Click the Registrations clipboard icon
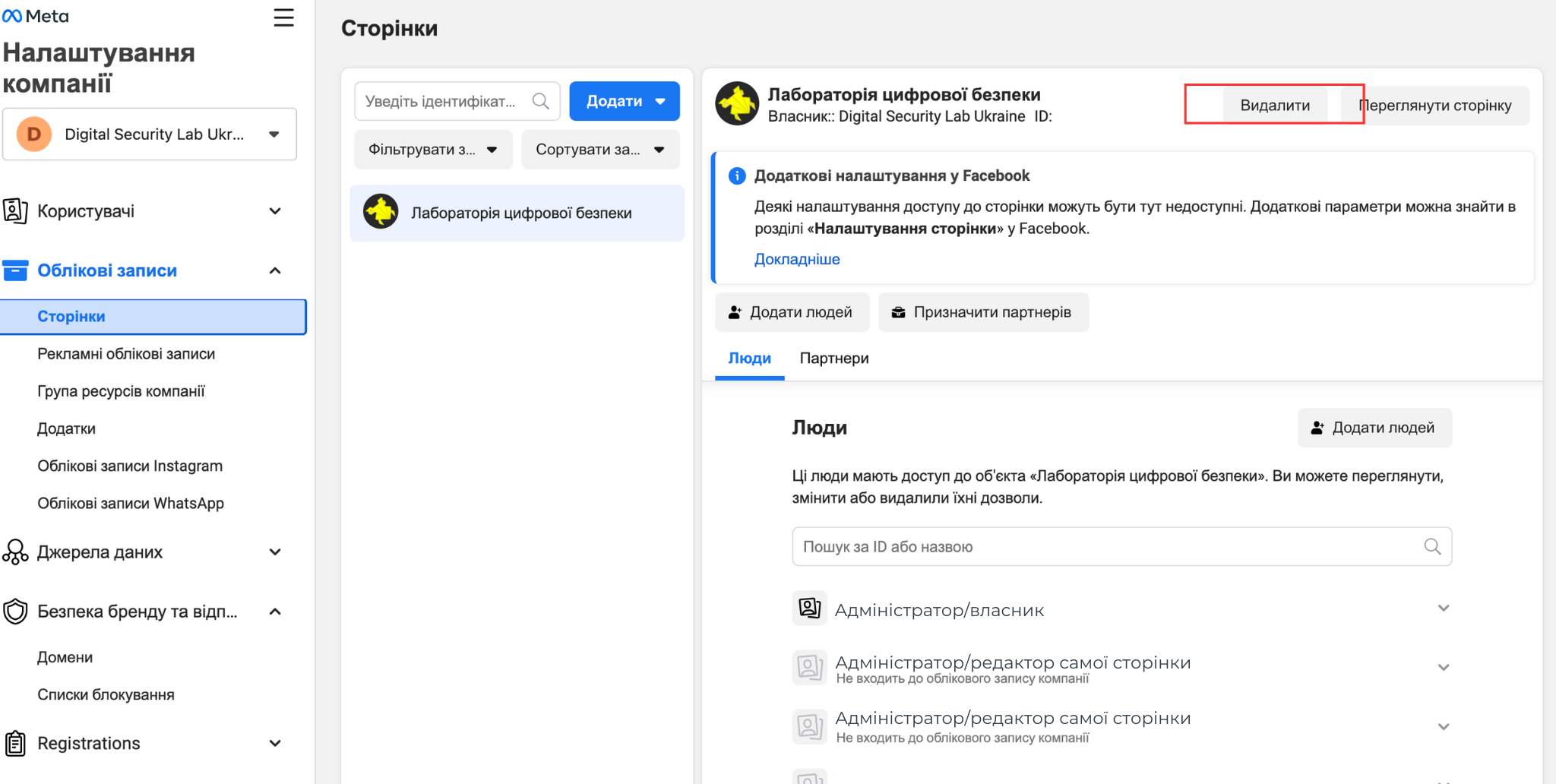The width and height of the screenshot is (1556, 784). (x=15, y=743)
